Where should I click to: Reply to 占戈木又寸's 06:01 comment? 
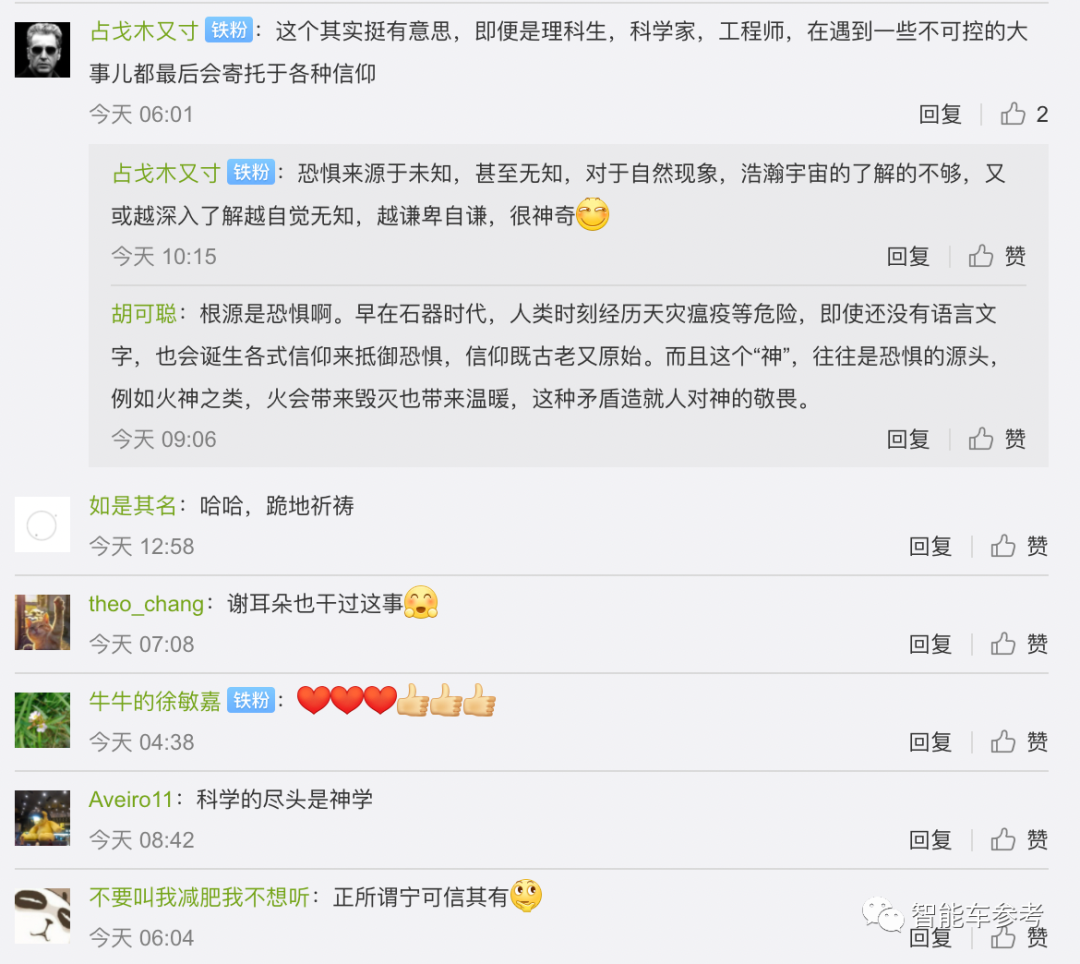(940, 114)
